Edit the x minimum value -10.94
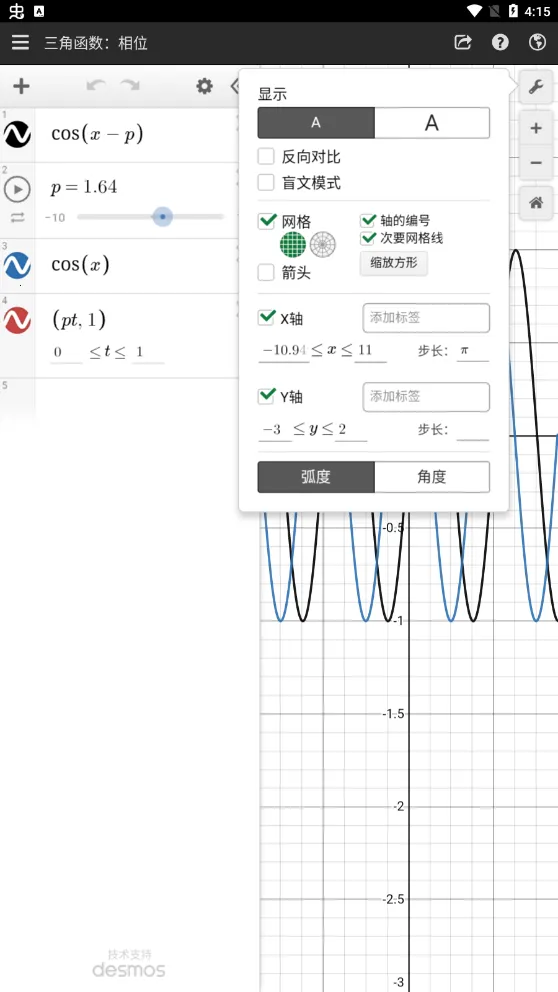Image resolution: width=558 pixels, height=992 pixels. click(284, 350)
